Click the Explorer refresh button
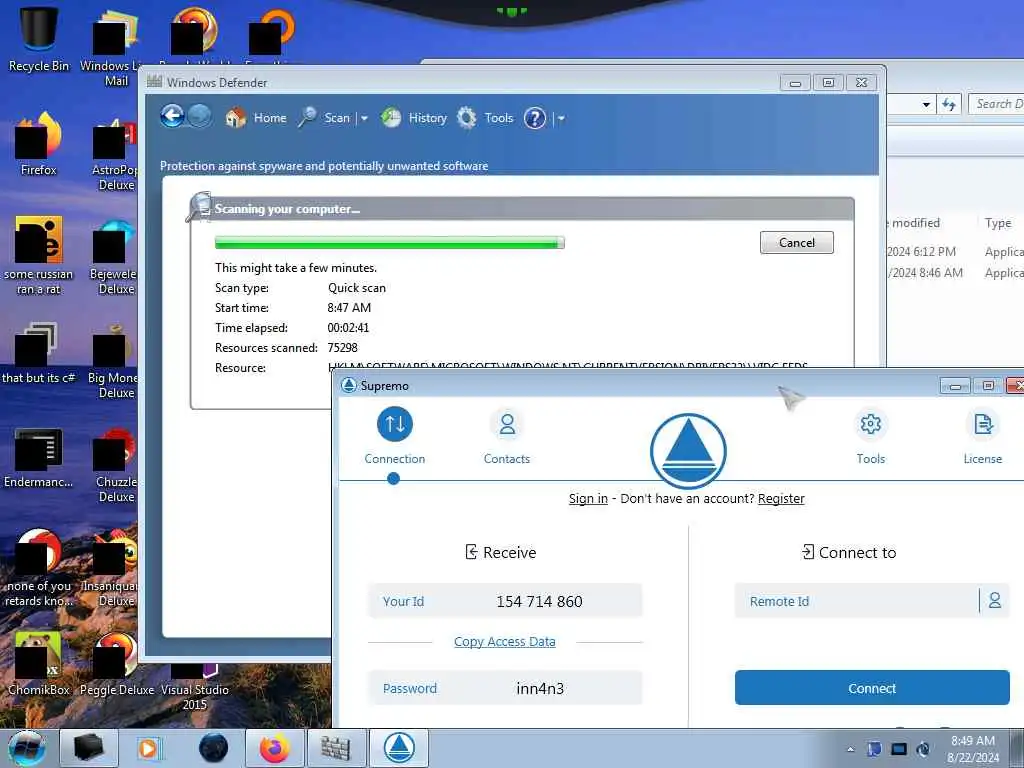The width and height of the screenshot is (1024, 768). [949, 104]
